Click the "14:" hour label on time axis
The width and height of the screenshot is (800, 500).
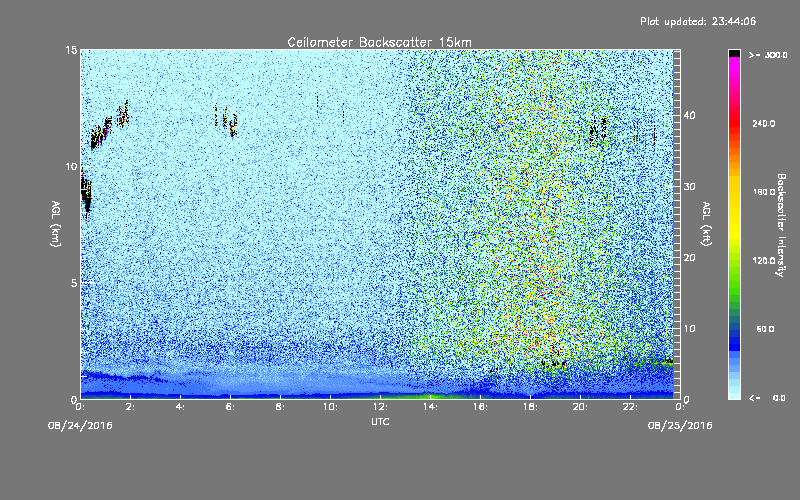pos(430,407)
